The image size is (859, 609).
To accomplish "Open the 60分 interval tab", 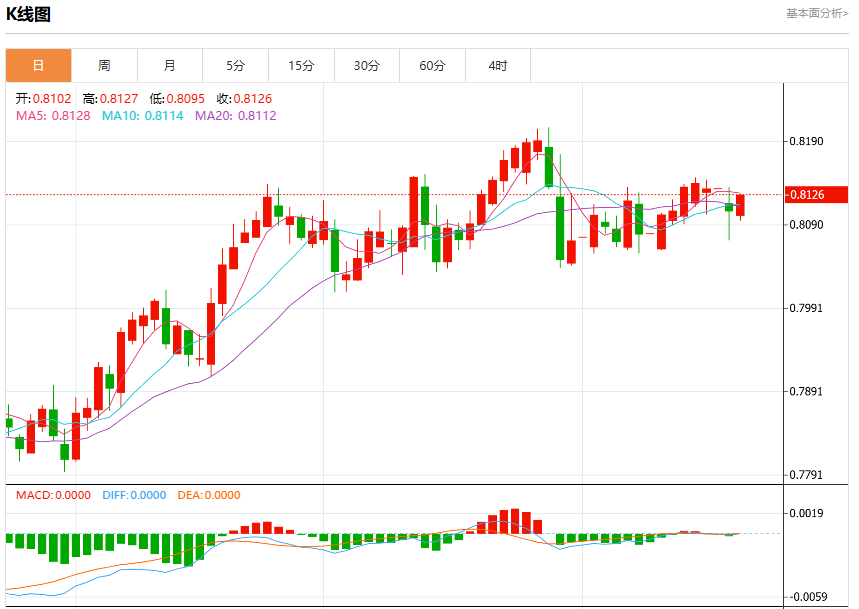I will pos(432,66).
